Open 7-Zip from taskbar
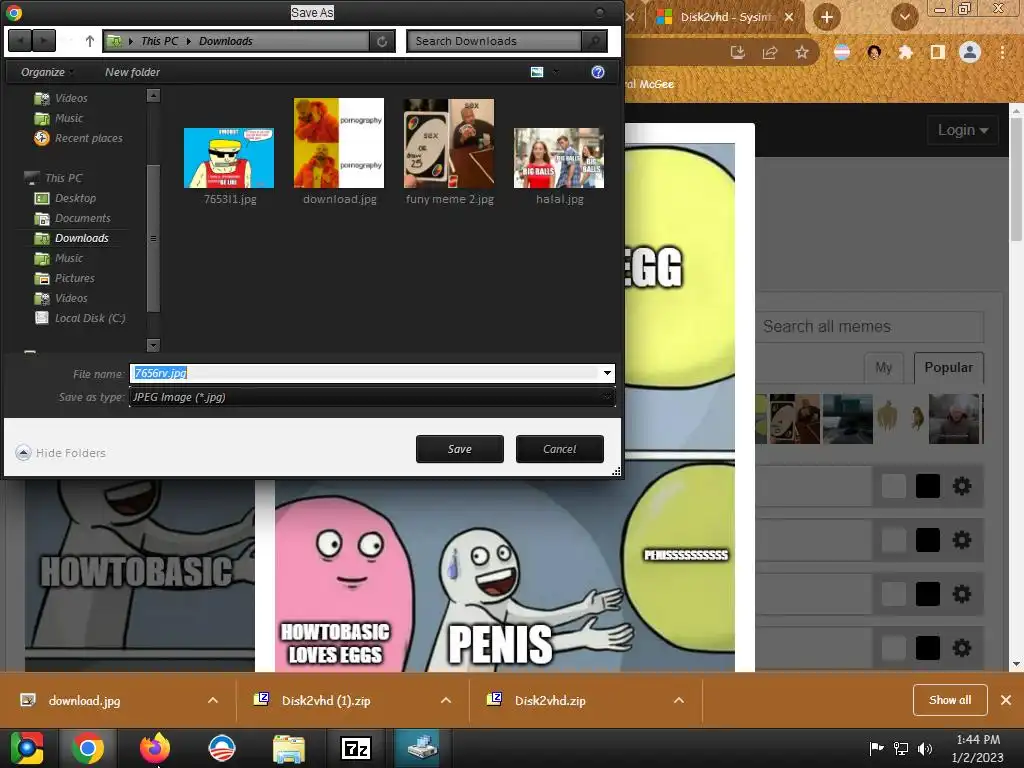 pos(356,748)
